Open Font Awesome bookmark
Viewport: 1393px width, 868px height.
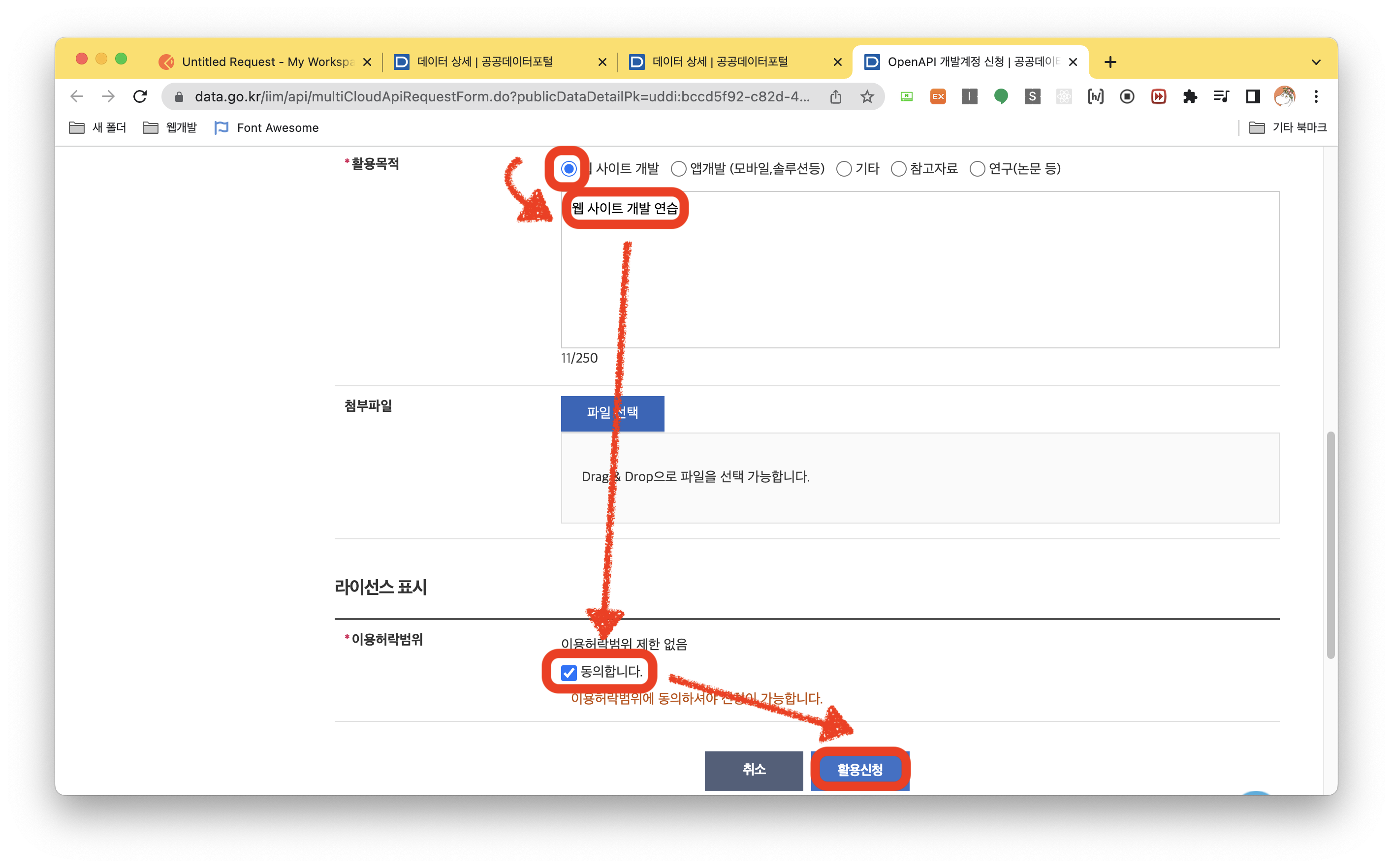(x=266, y=127)
